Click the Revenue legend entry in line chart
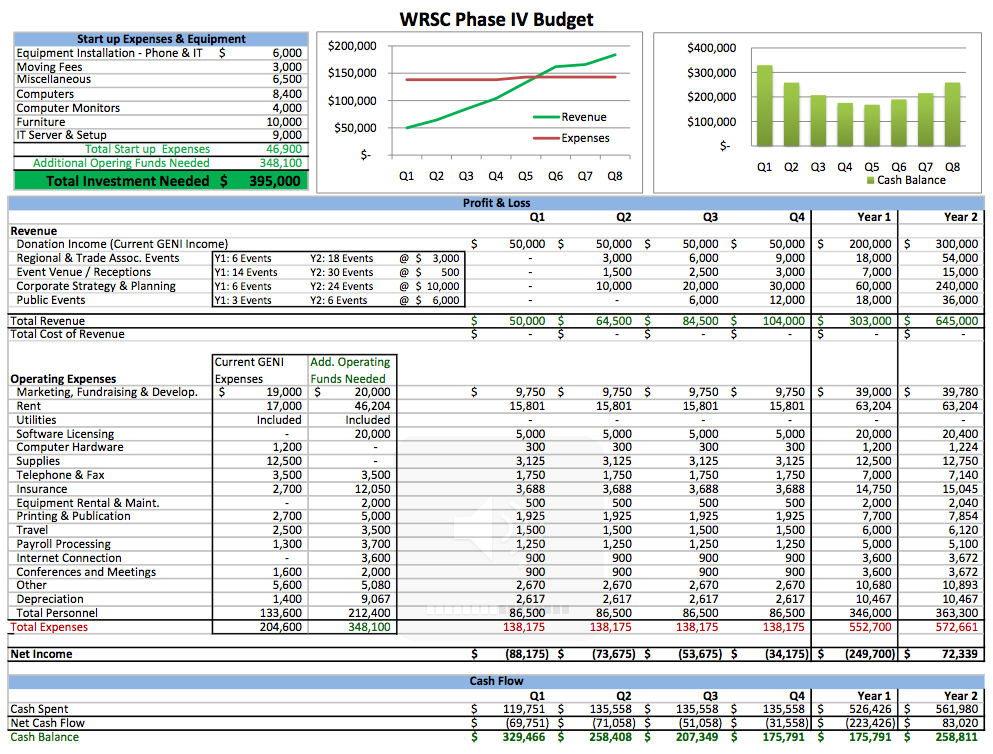The height and width of the screenshot is (754, 993). (x=582, y=117)
